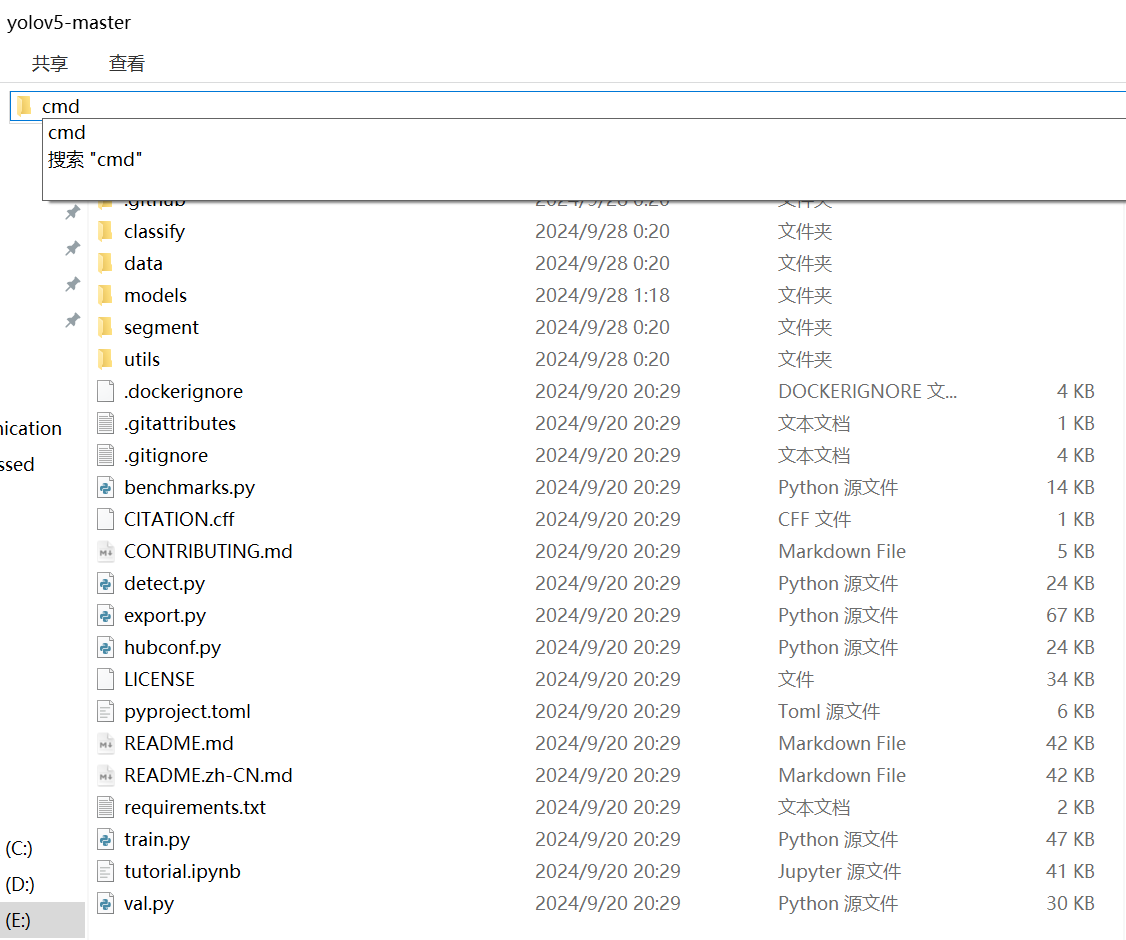Click the pyproject.toml file icon

pos(106,711)
